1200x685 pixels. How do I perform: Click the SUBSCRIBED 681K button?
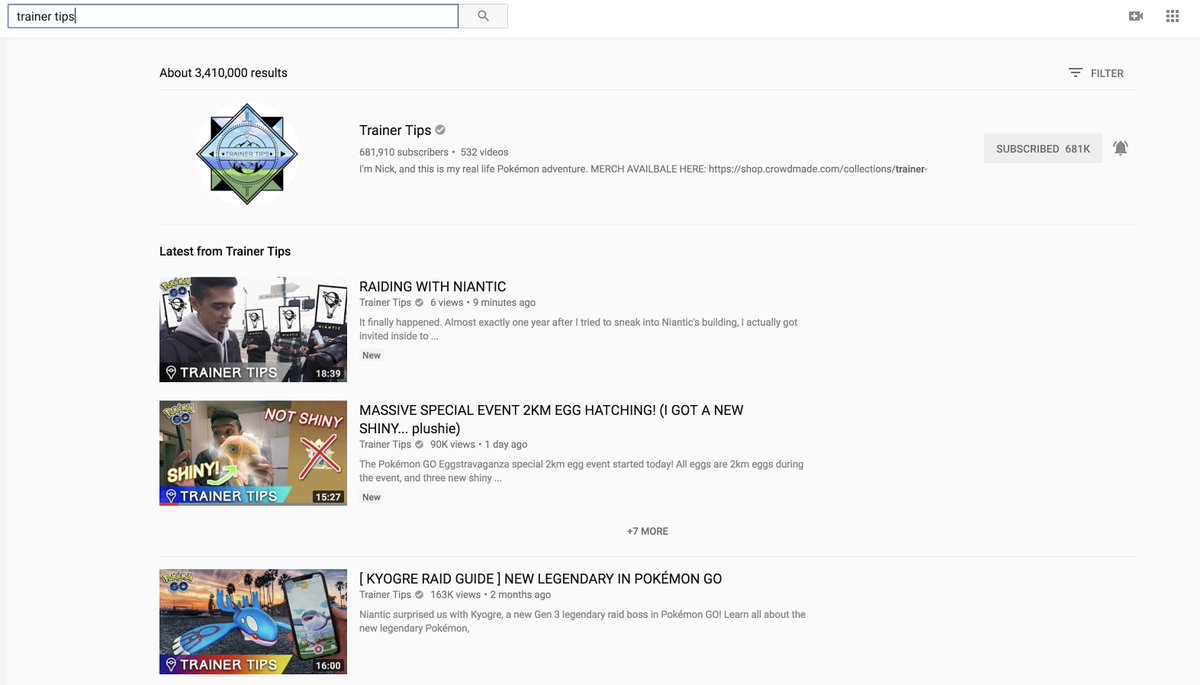coord(1043,149)
